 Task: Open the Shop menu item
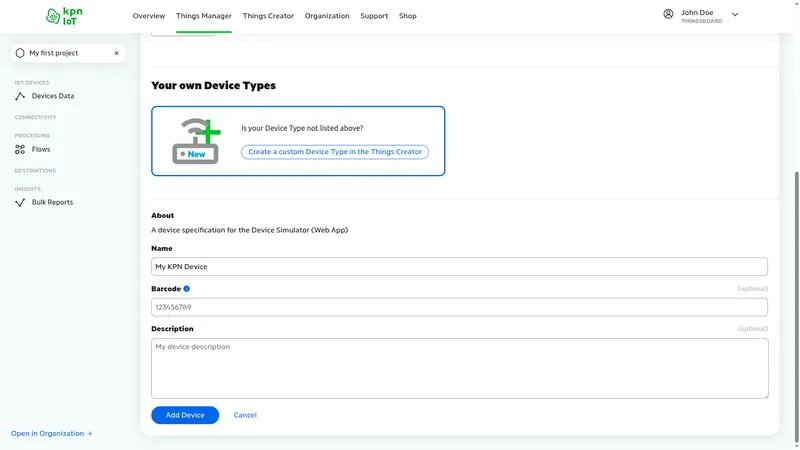tap(408, 16)
